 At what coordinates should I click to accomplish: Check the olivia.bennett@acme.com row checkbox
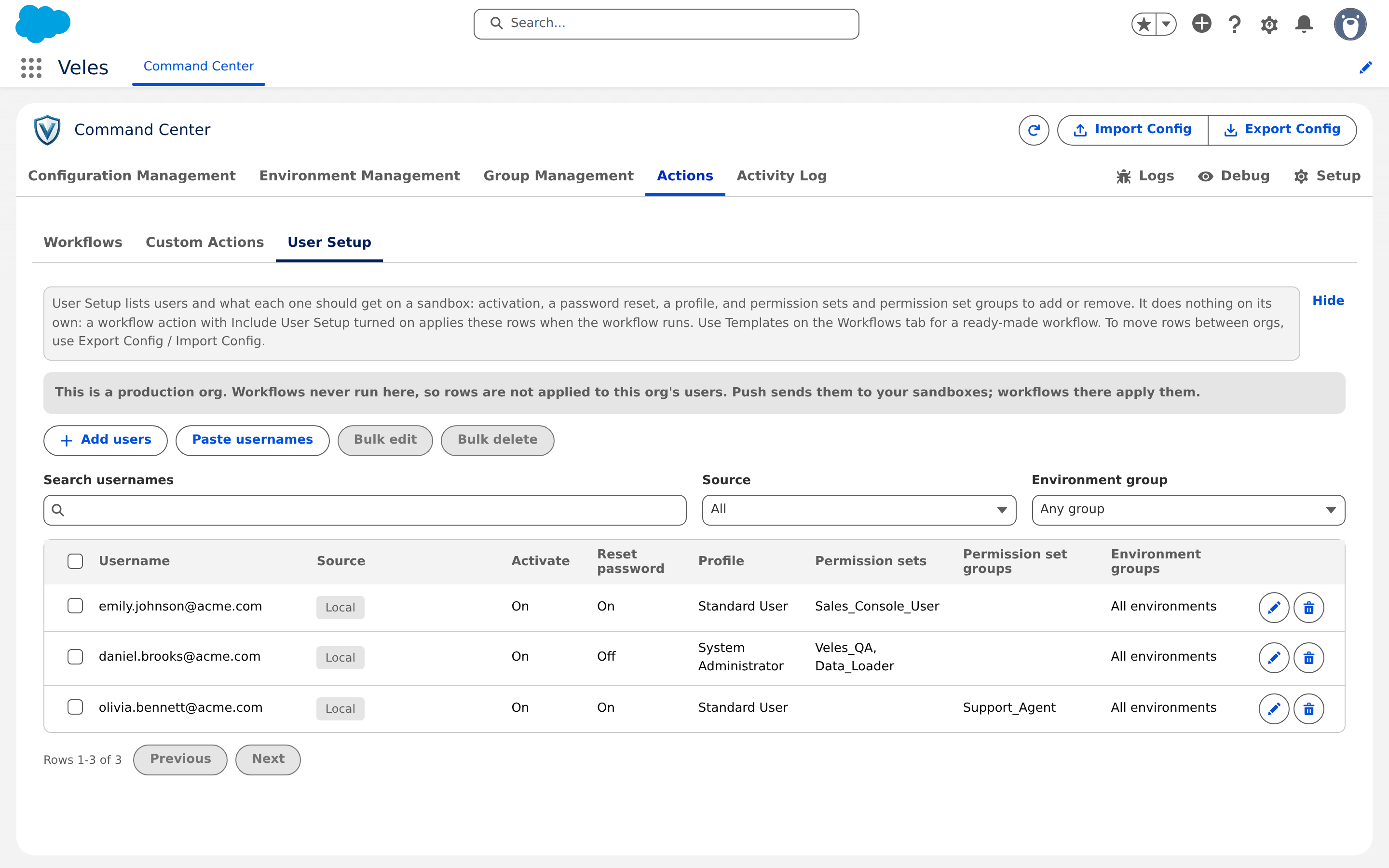click(x=75, y=707)
